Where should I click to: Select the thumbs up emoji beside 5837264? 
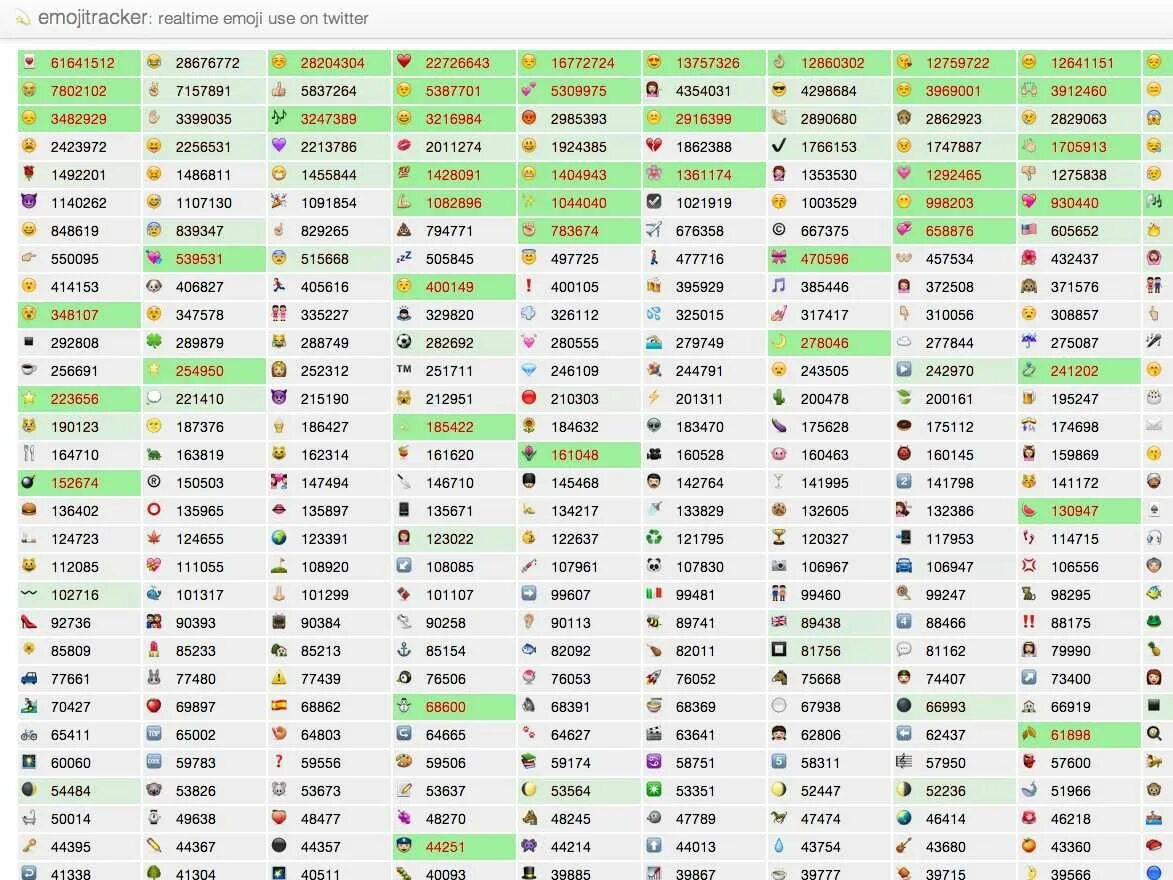pos(279,90)
